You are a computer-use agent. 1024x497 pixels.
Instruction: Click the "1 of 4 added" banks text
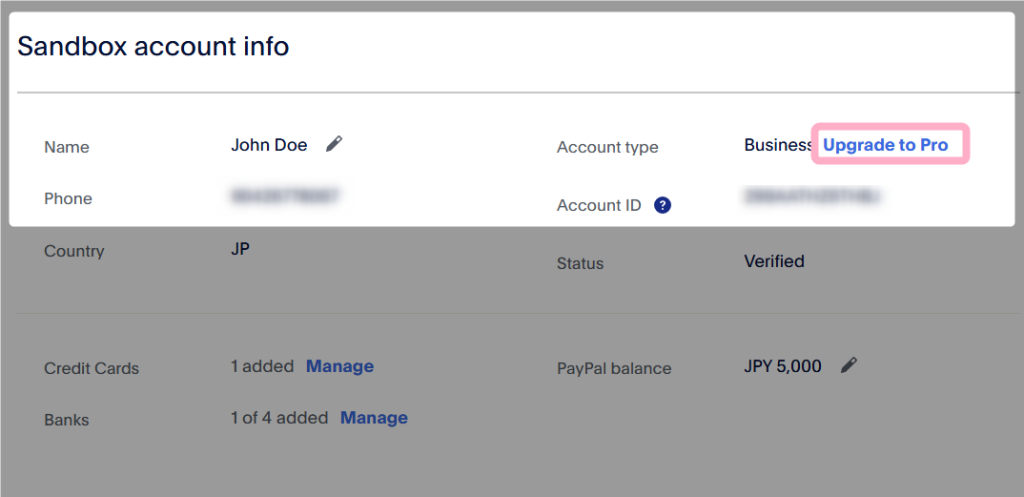pos(279,418)
